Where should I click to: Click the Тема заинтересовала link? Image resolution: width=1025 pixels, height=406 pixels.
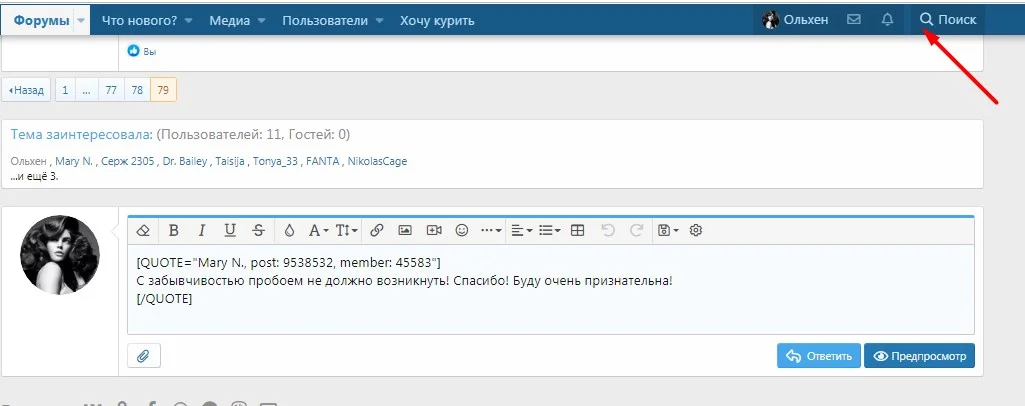[x=82, y=135]
